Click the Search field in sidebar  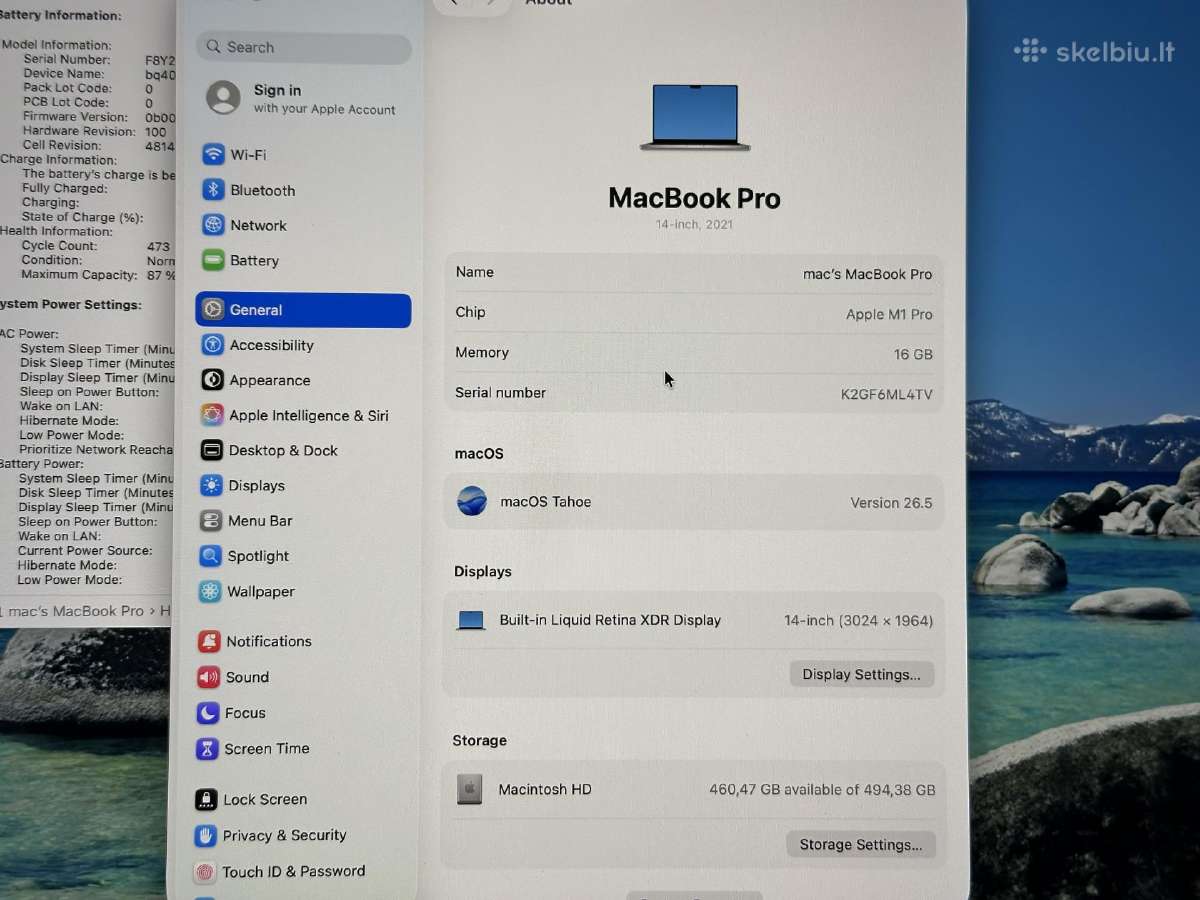tap(304, 47)
